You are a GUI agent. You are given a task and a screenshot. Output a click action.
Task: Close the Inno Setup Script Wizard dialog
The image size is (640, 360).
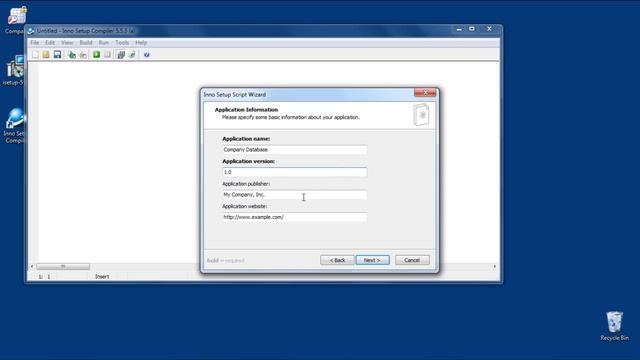point(425,93)
